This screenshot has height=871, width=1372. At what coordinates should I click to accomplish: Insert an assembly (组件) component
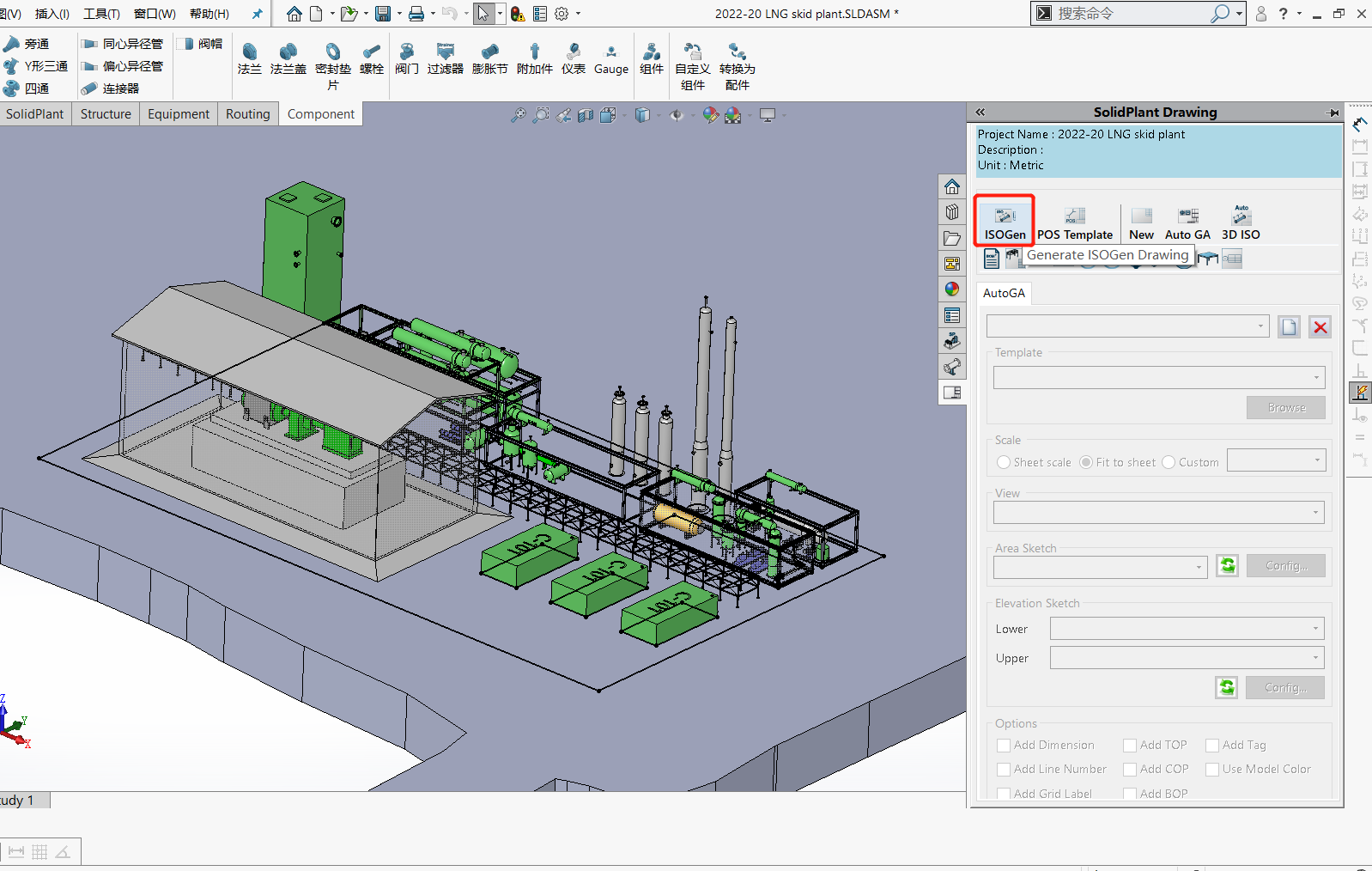coord(651,58)
